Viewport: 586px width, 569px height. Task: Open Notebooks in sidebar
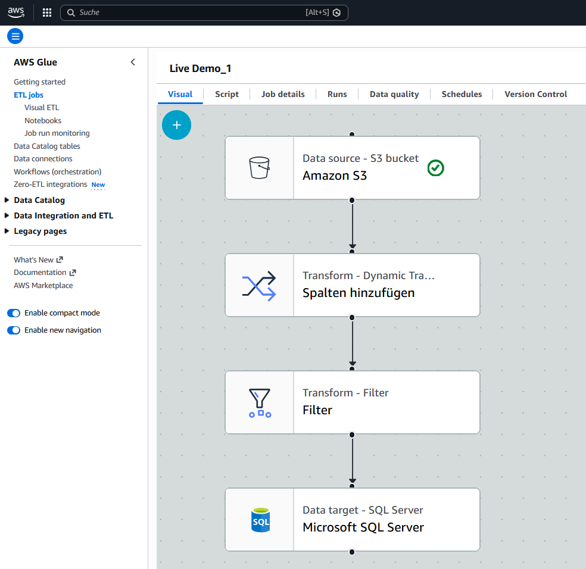43,120
